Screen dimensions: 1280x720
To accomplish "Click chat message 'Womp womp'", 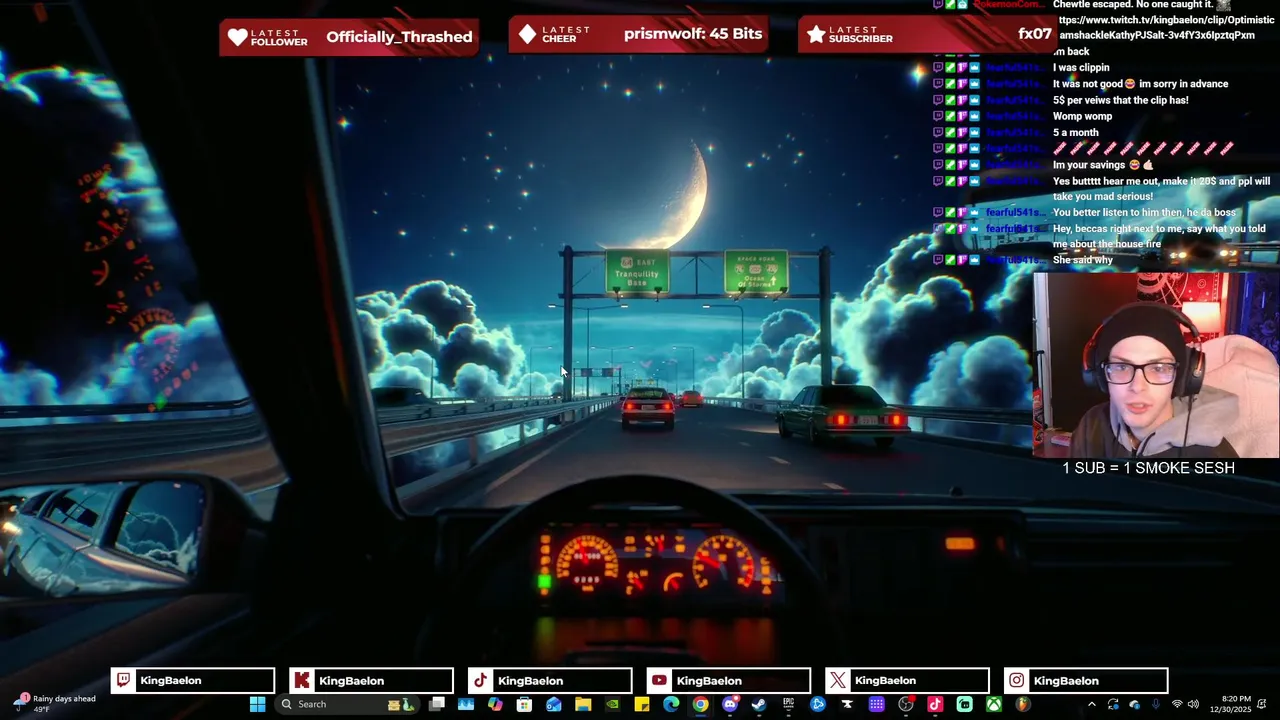I will (x=1082, y=116).
